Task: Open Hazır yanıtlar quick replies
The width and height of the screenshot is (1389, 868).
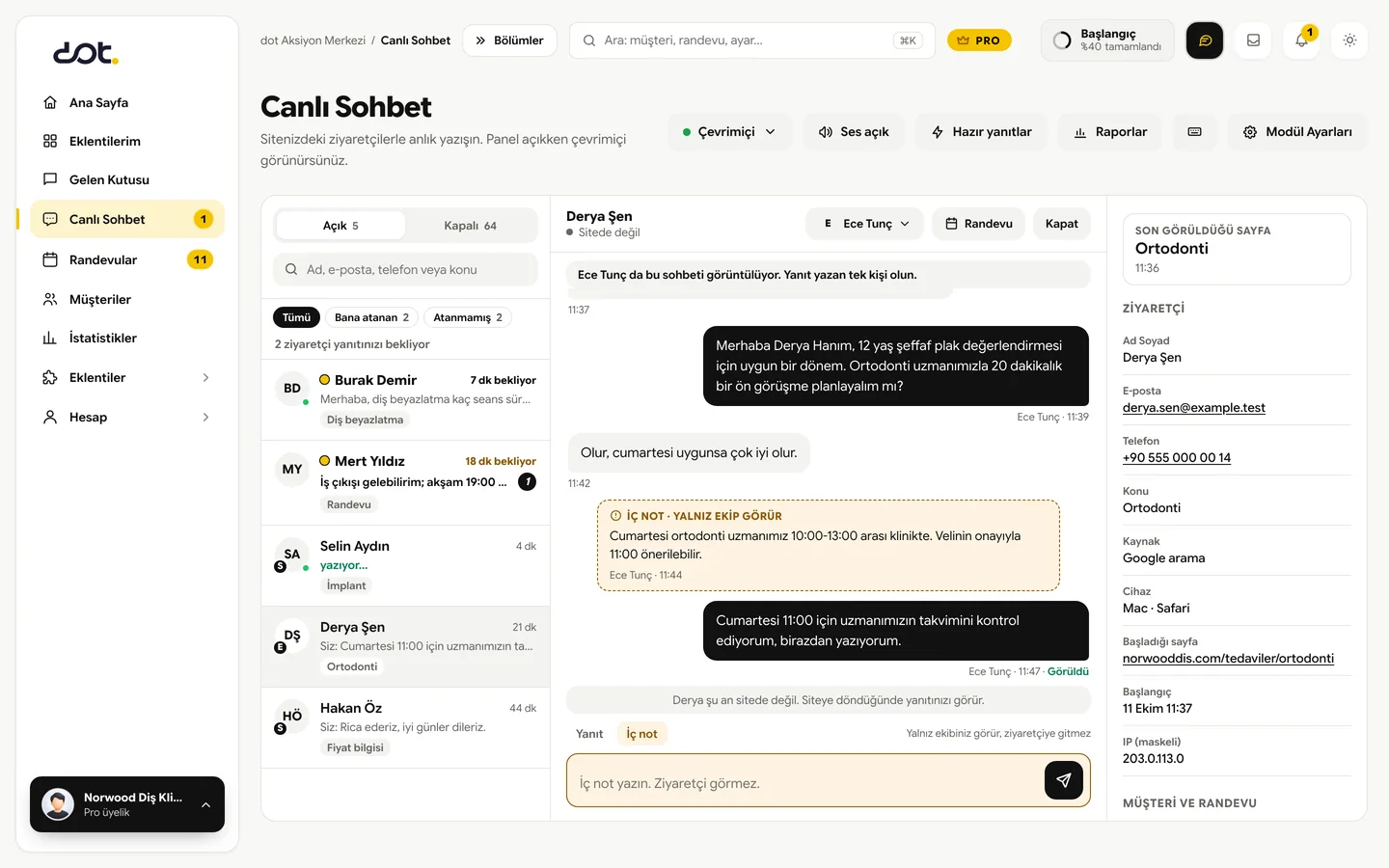Action: click(x=981, y=132)
